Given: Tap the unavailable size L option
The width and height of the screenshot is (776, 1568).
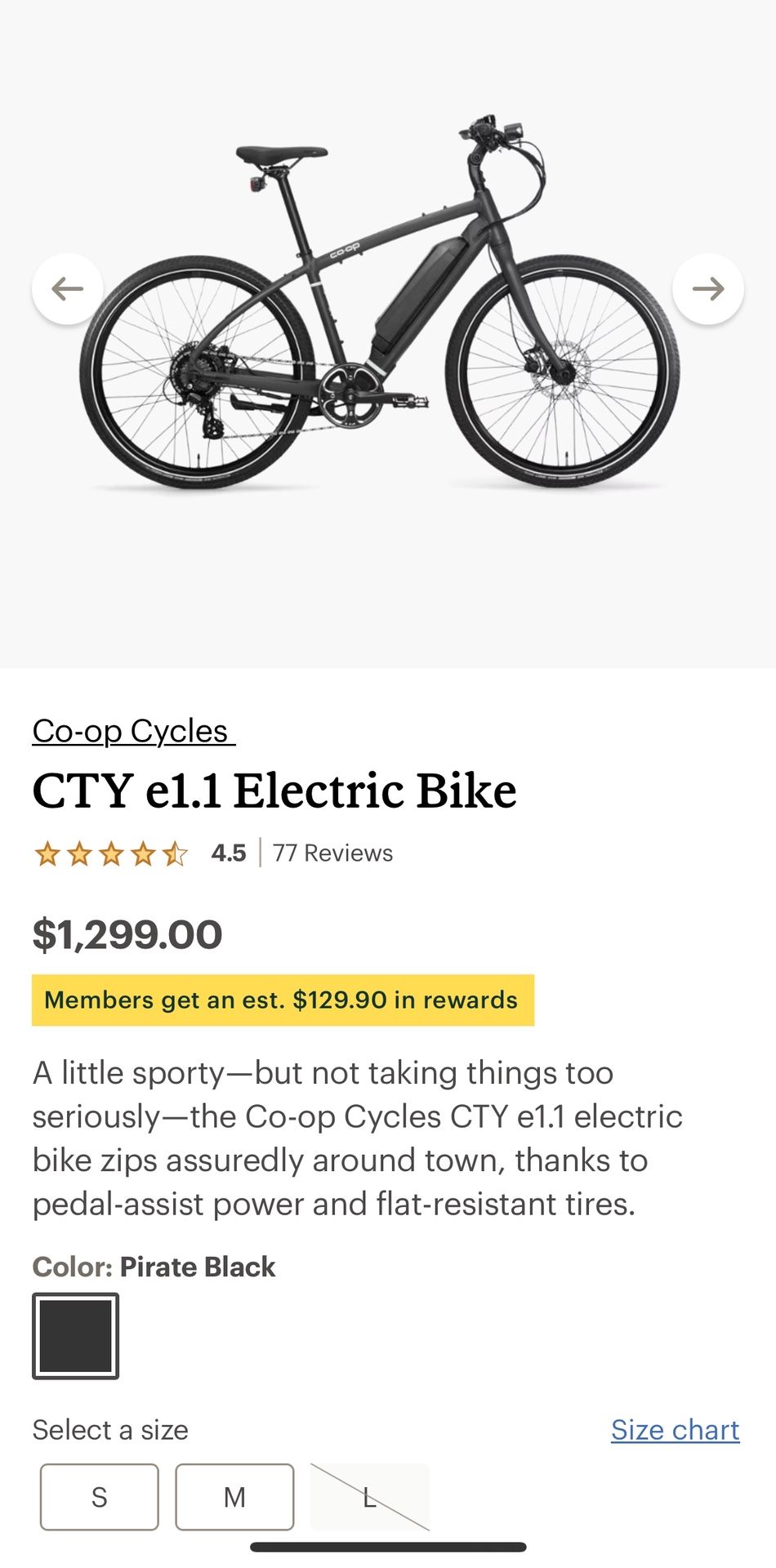Looking at the screenshot, I should [x=369, y=1496].
